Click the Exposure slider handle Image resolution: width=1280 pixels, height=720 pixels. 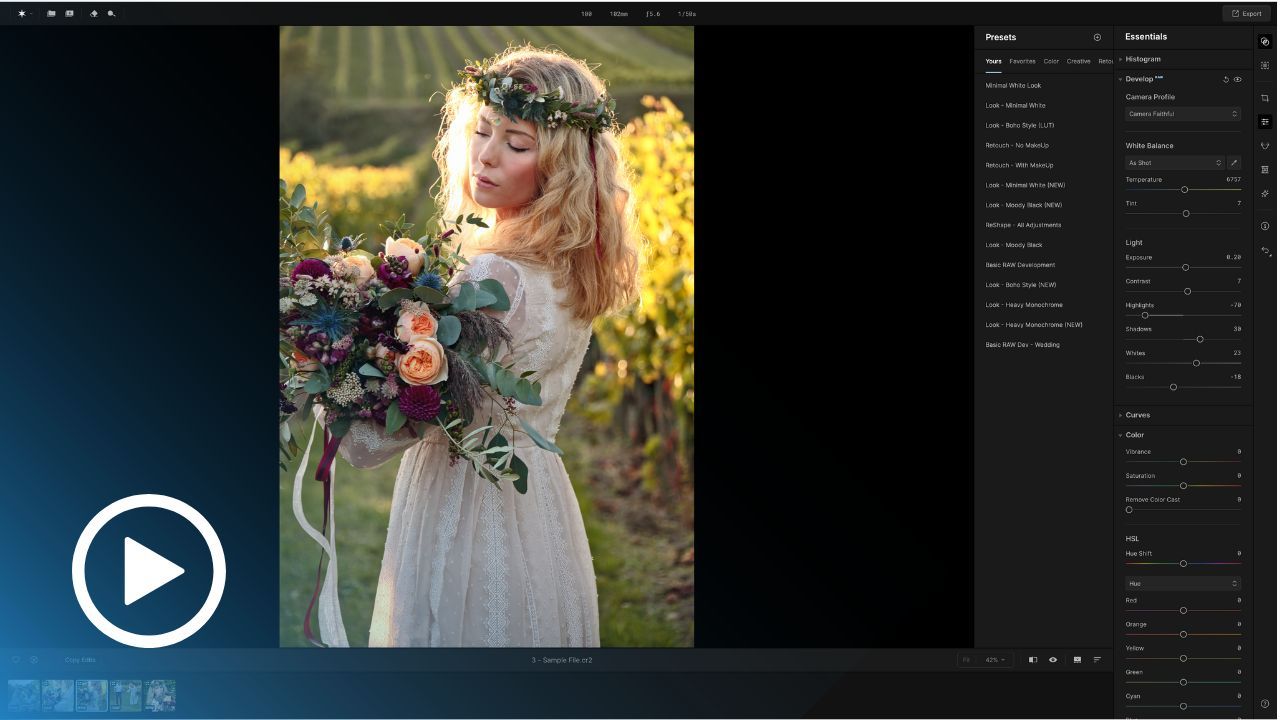click(x=1186, y=267)
